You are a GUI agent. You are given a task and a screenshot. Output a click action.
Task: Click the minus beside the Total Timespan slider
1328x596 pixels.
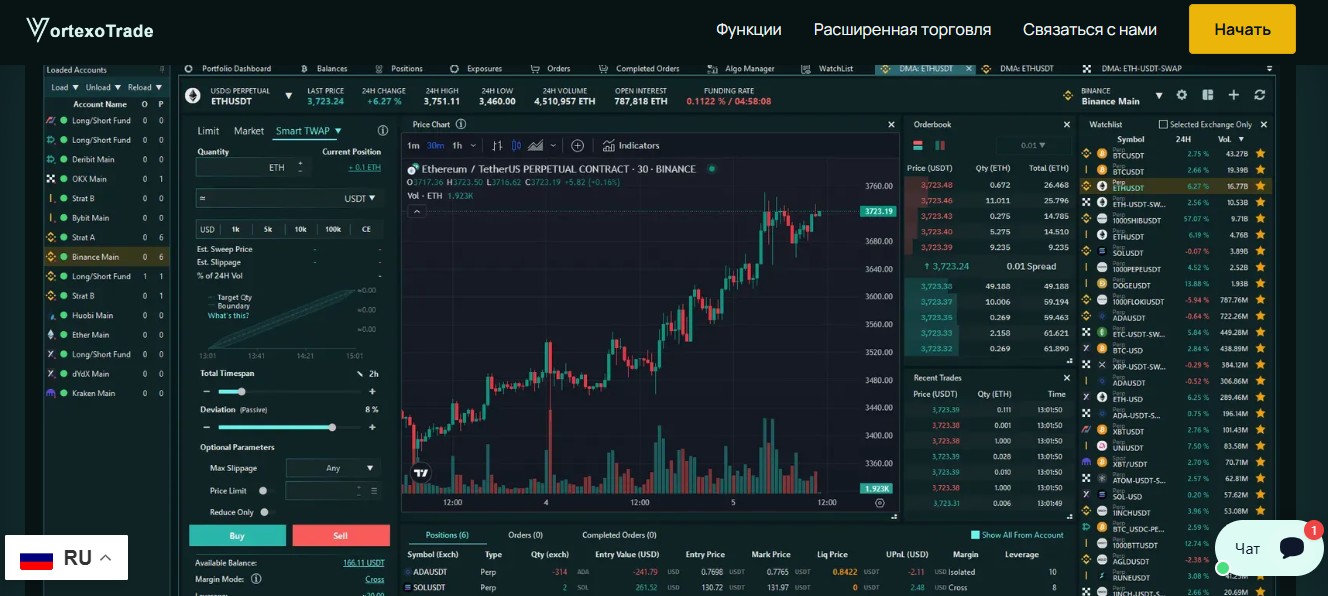pos(207,391)
